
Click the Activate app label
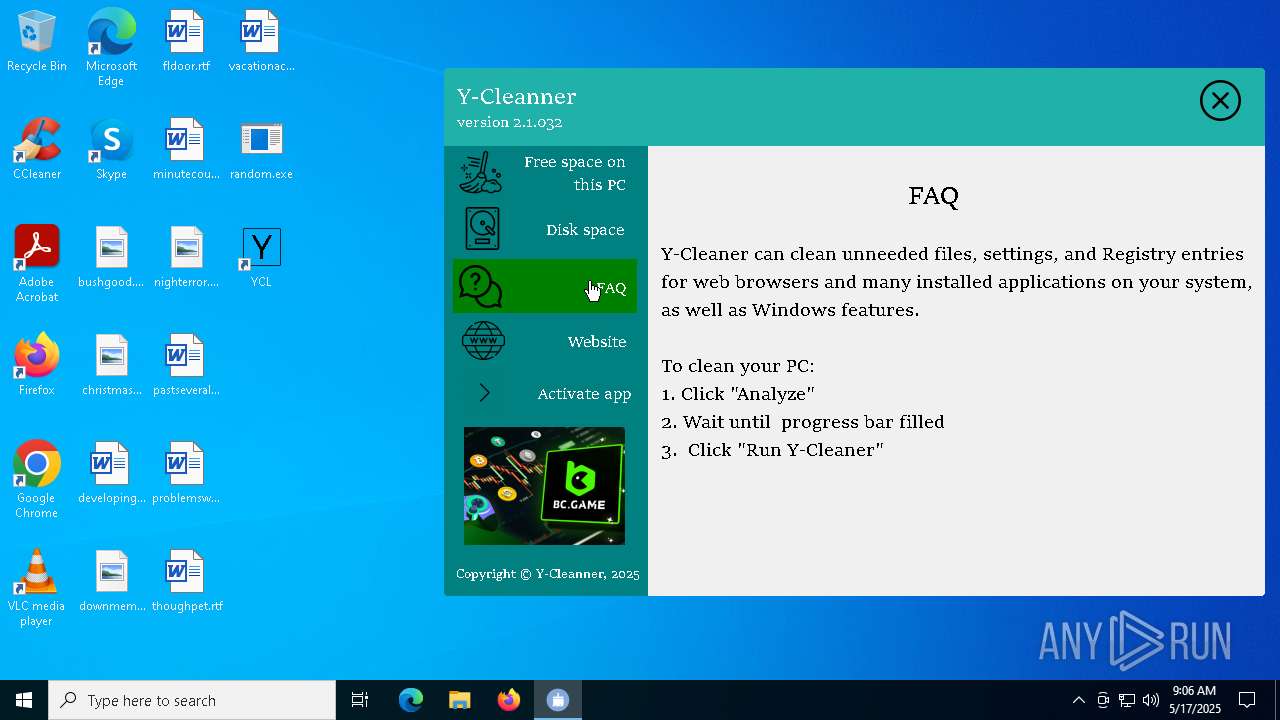tap(584, 394)
